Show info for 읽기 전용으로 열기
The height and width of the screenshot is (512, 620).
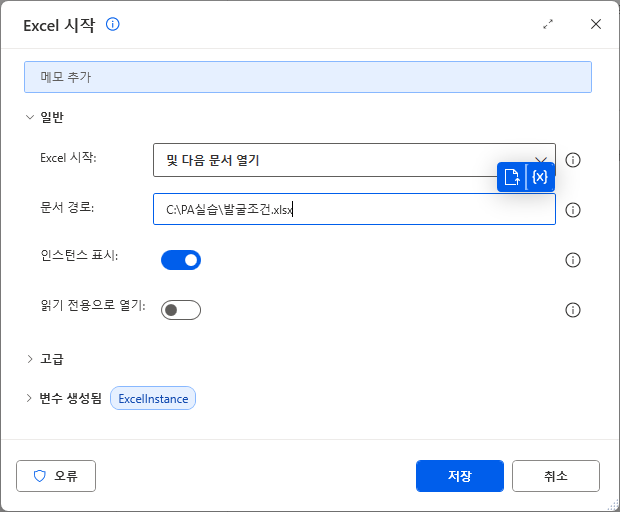click(573, 310)
